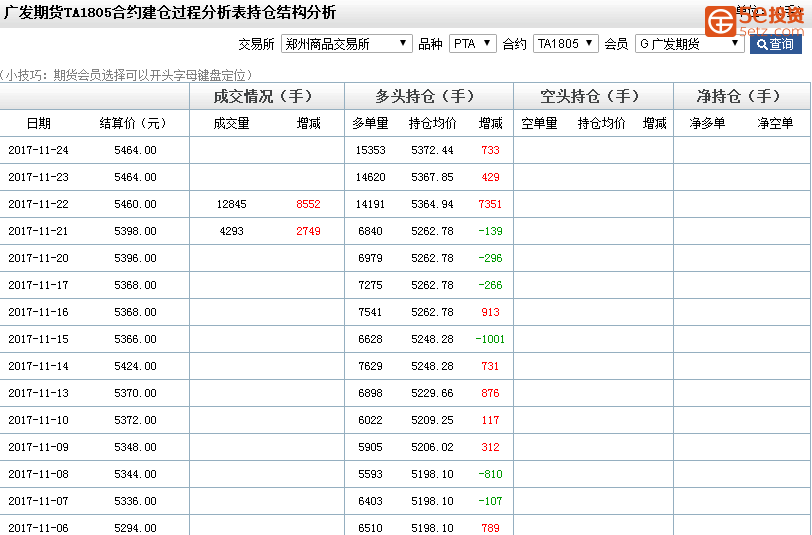Select the date 2017-11-20

point(38,258)
